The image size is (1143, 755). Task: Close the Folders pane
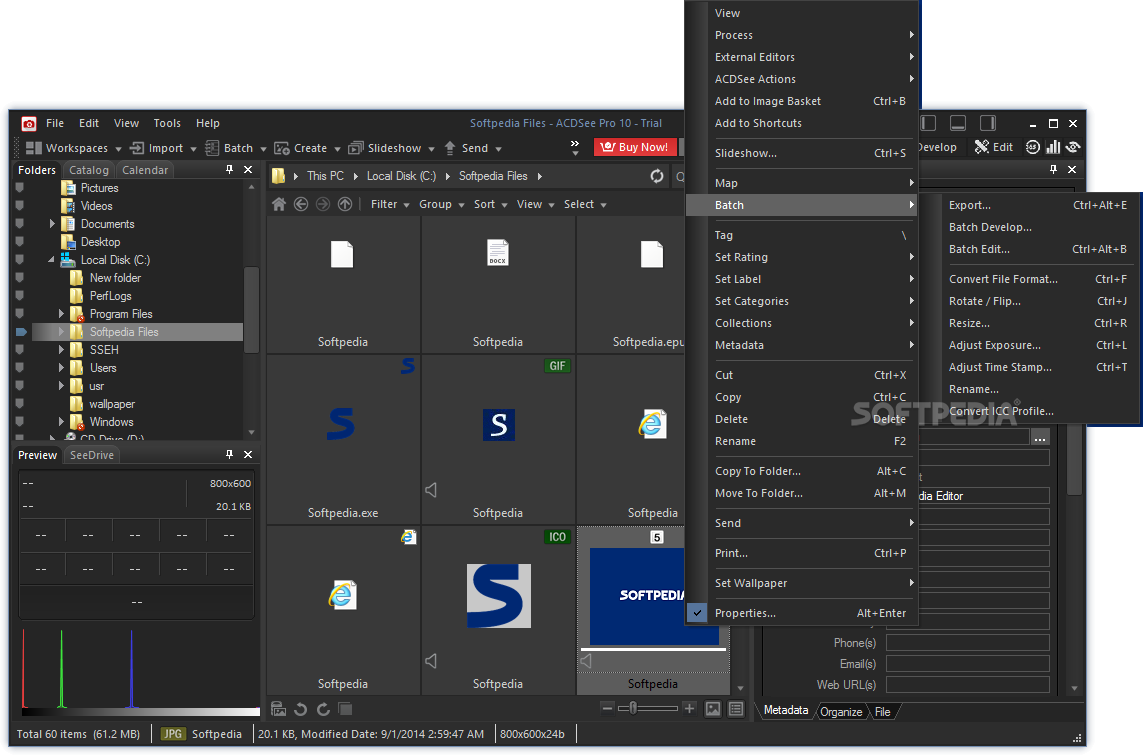pyautogui.click(x=248, y=170)
